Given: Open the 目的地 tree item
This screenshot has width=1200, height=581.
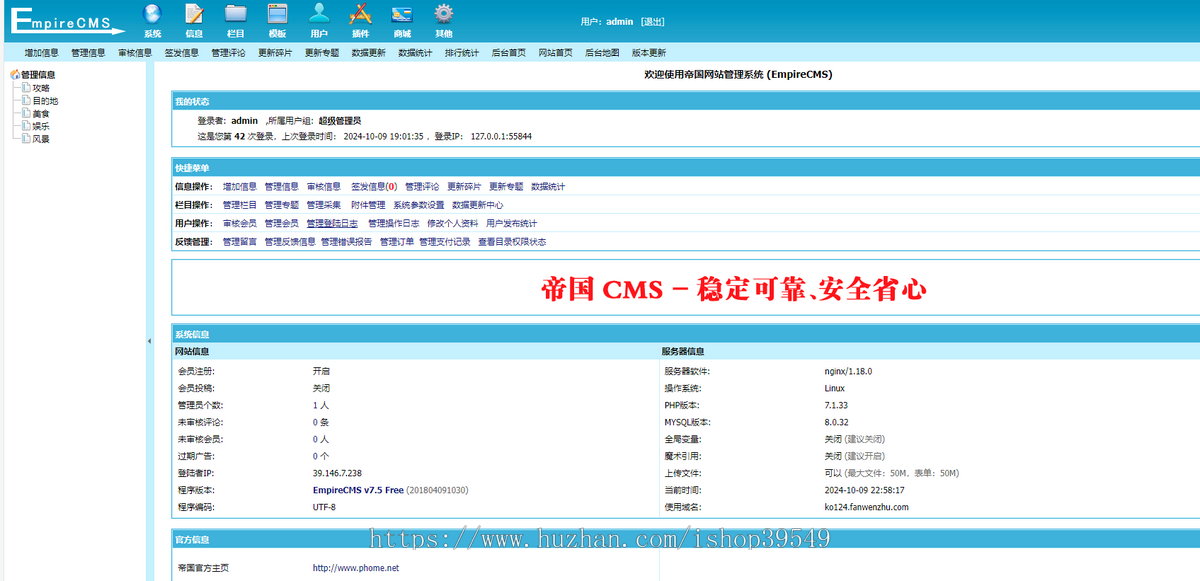Looking at the screenshot, I should [45, 100].
